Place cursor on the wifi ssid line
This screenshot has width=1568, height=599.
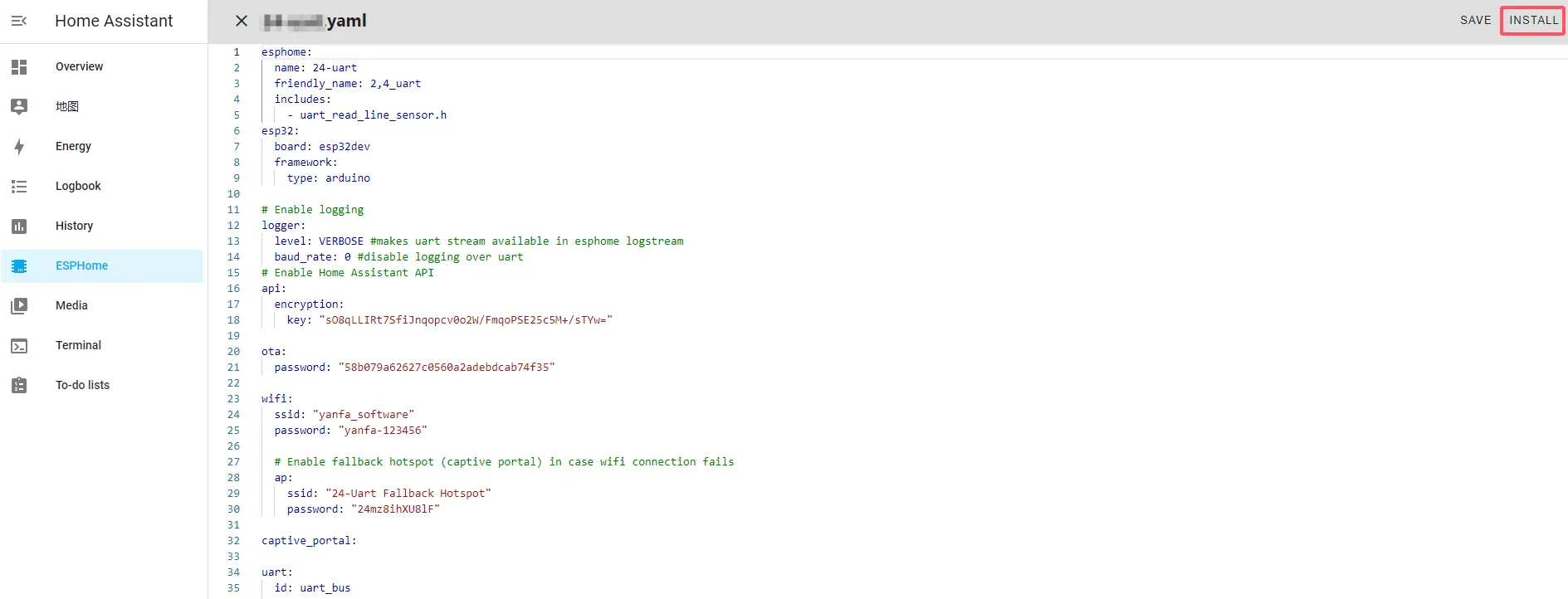point(363,415)
